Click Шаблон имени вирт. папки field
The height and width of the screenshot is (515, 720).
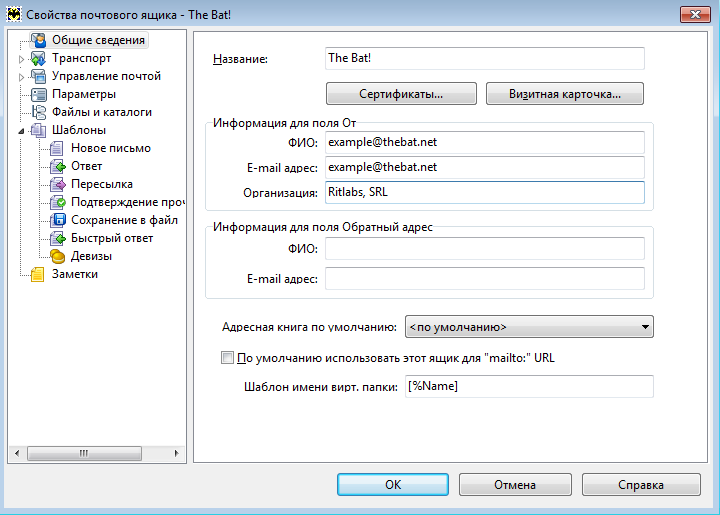pyautogui.click(x=529, y=386)
